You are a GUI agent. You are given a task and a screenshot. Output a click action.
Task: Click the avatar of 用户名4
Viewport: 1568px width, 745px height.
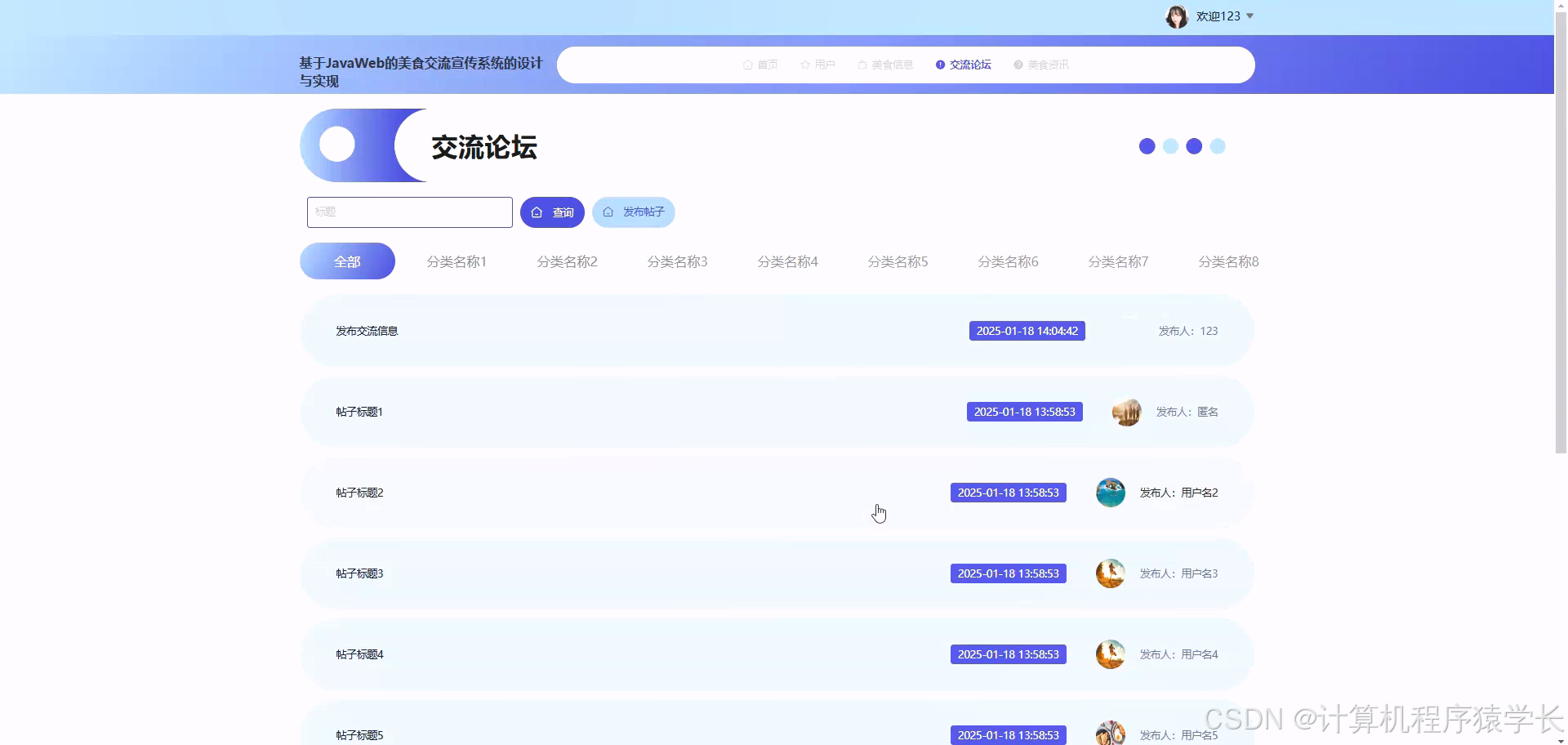1110,654
